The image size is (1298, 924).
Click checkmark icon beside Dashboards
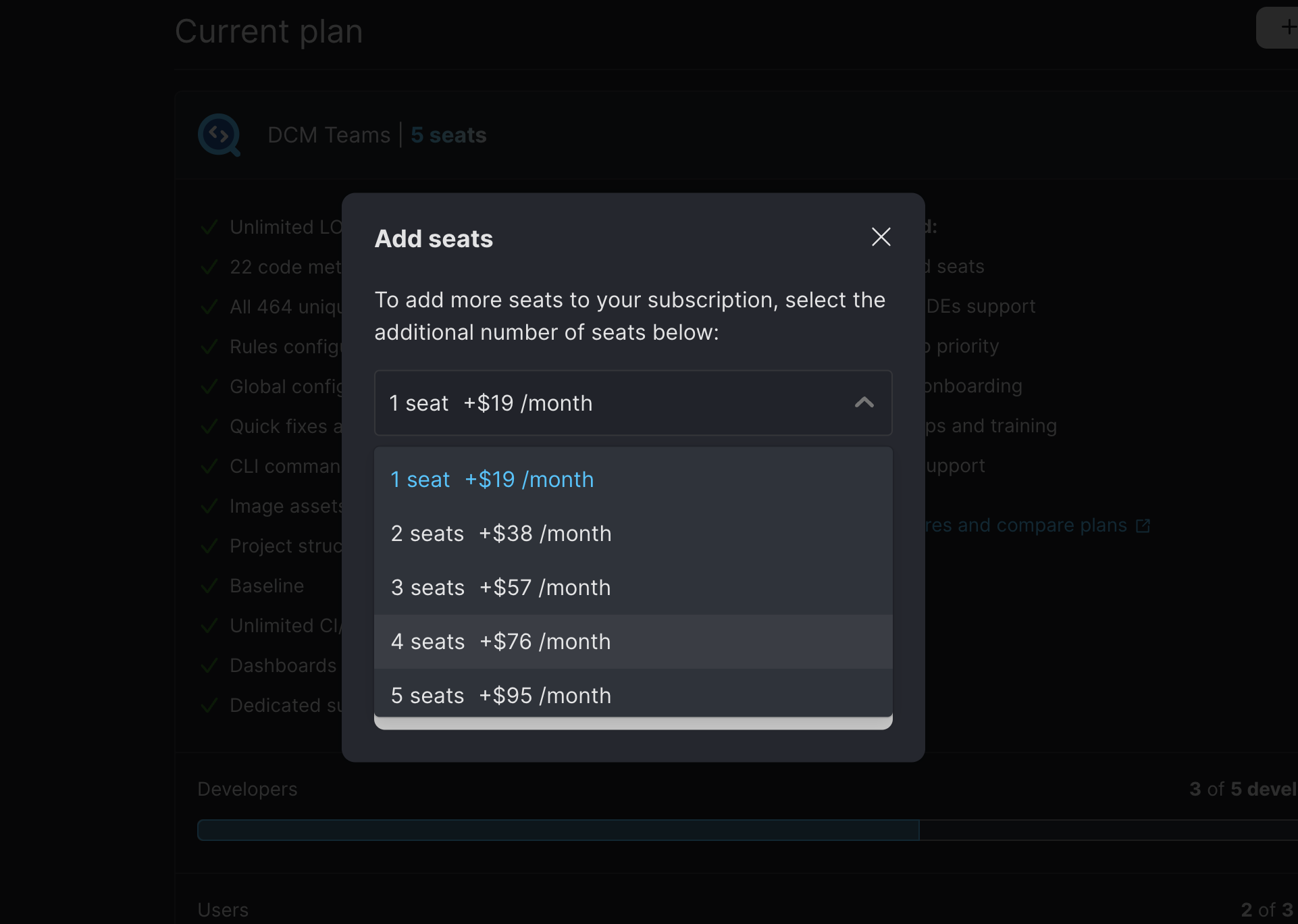point(209,666)
